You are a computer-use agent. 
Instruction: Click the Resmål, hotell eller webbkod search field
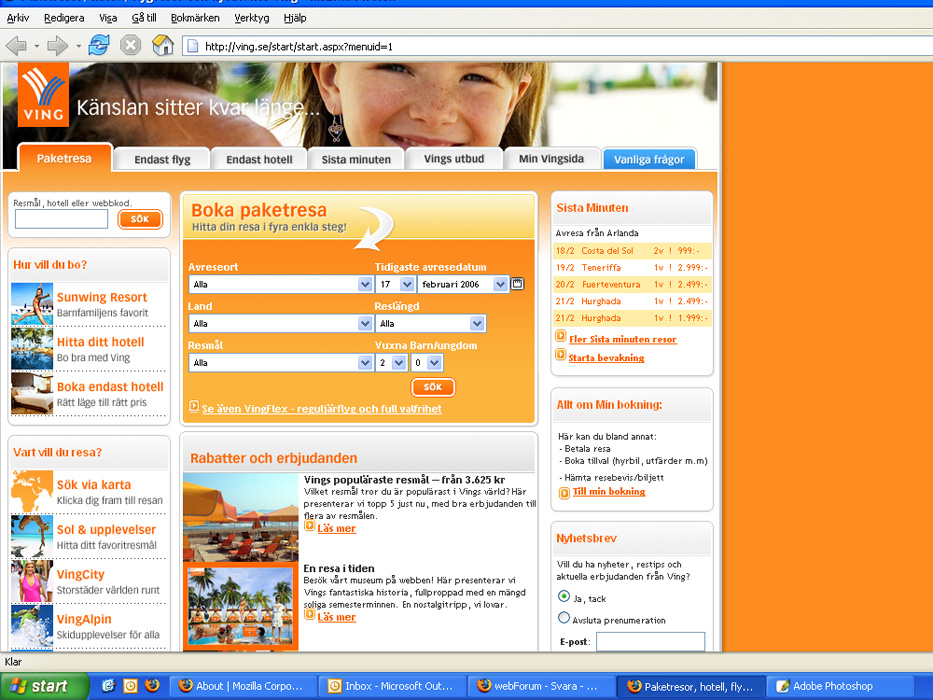click(61, 219)
